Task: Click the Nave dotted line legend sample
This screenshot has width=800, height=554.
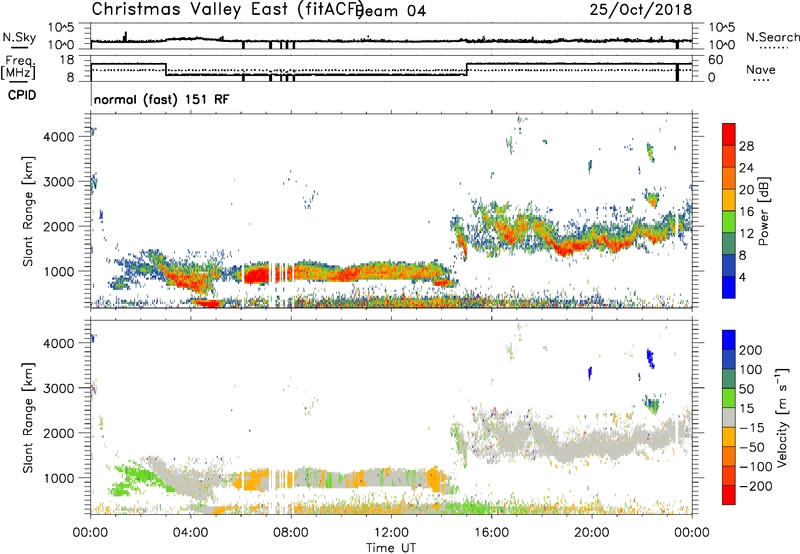Action: 761,80
